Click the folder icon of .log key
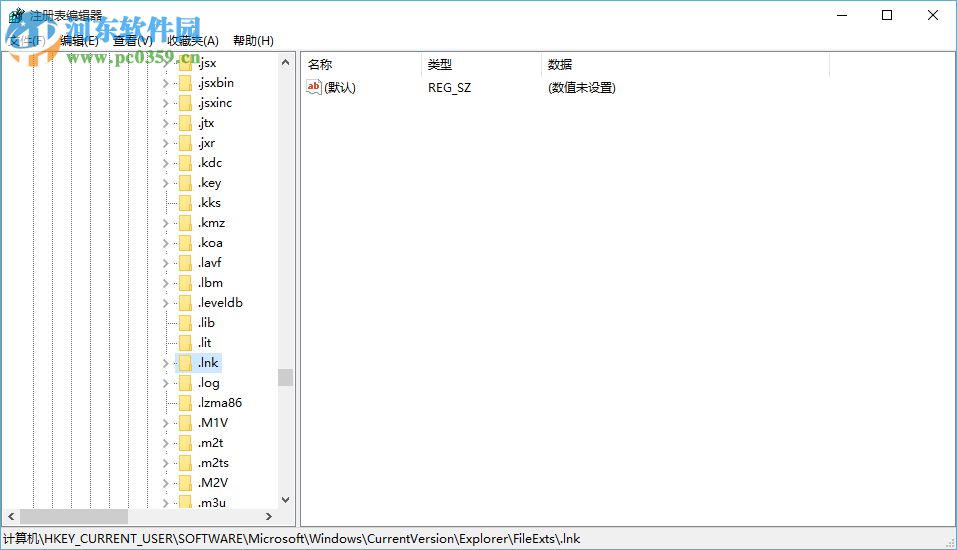Image resolution: width=957 pixels, height=550 pixels. click(x=186, y=383)
